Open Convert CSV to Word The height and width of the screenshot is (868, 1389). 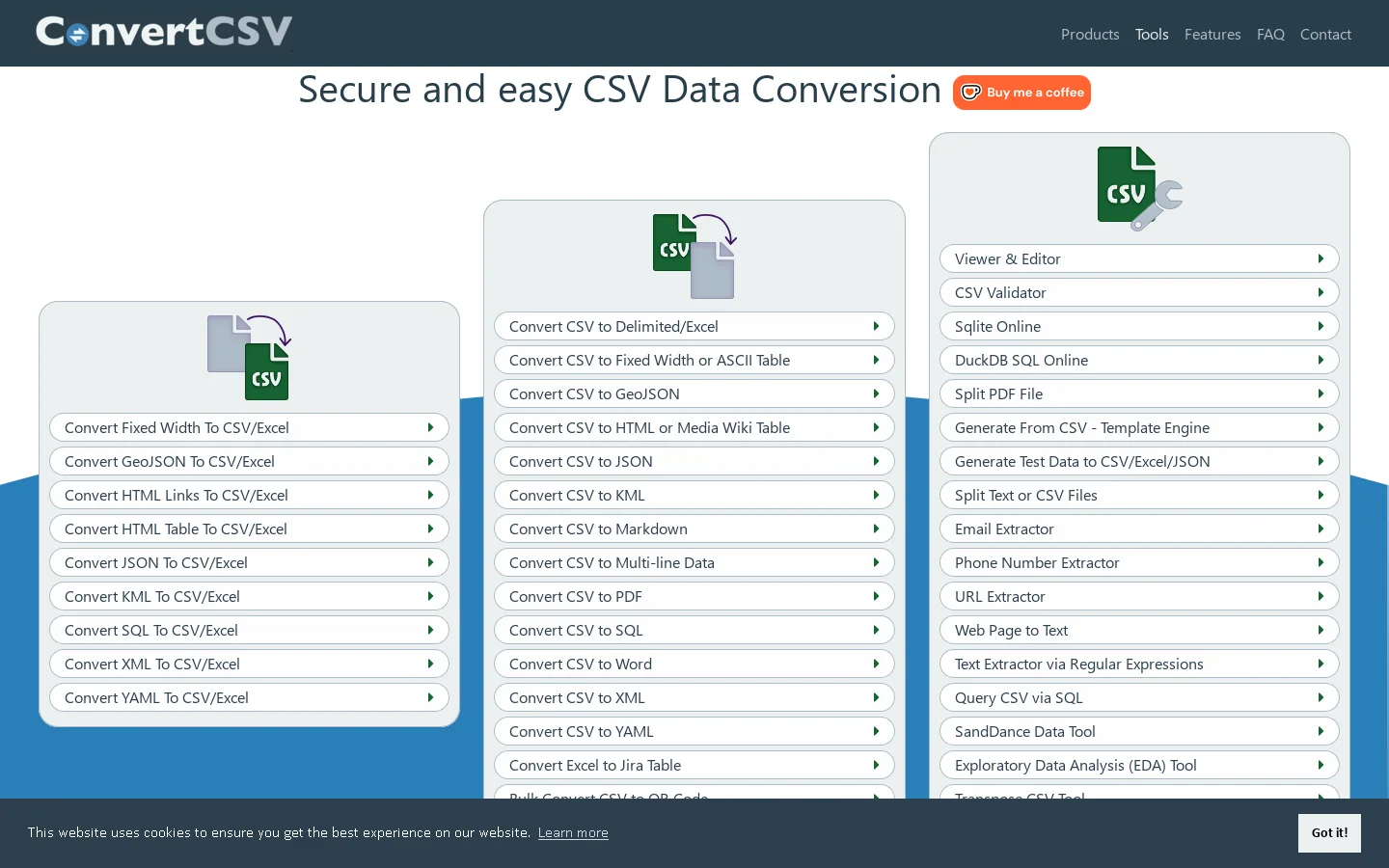pyautogui.click(x=694, y=664)
